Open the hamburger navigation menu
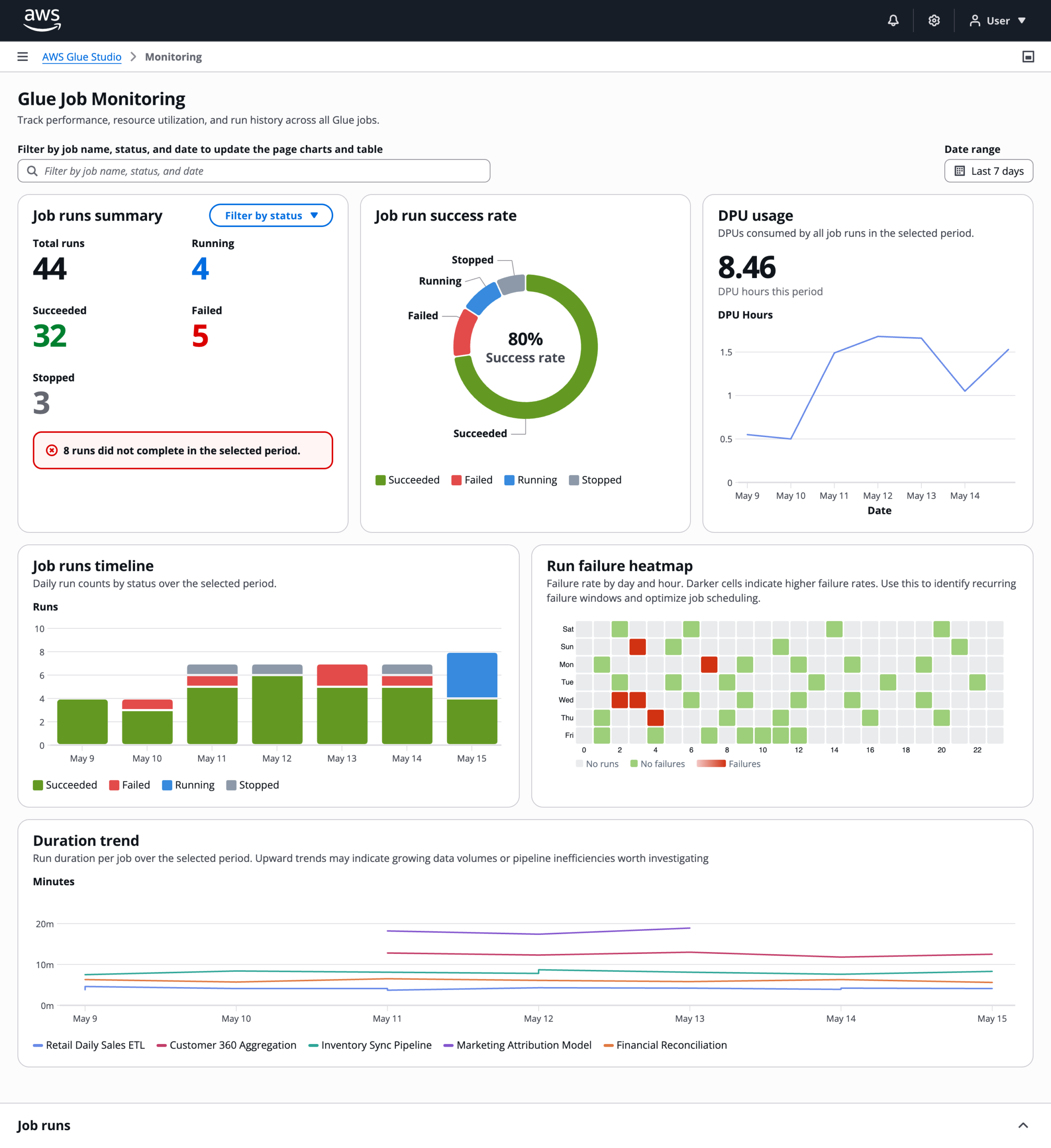 pos(23,57)
